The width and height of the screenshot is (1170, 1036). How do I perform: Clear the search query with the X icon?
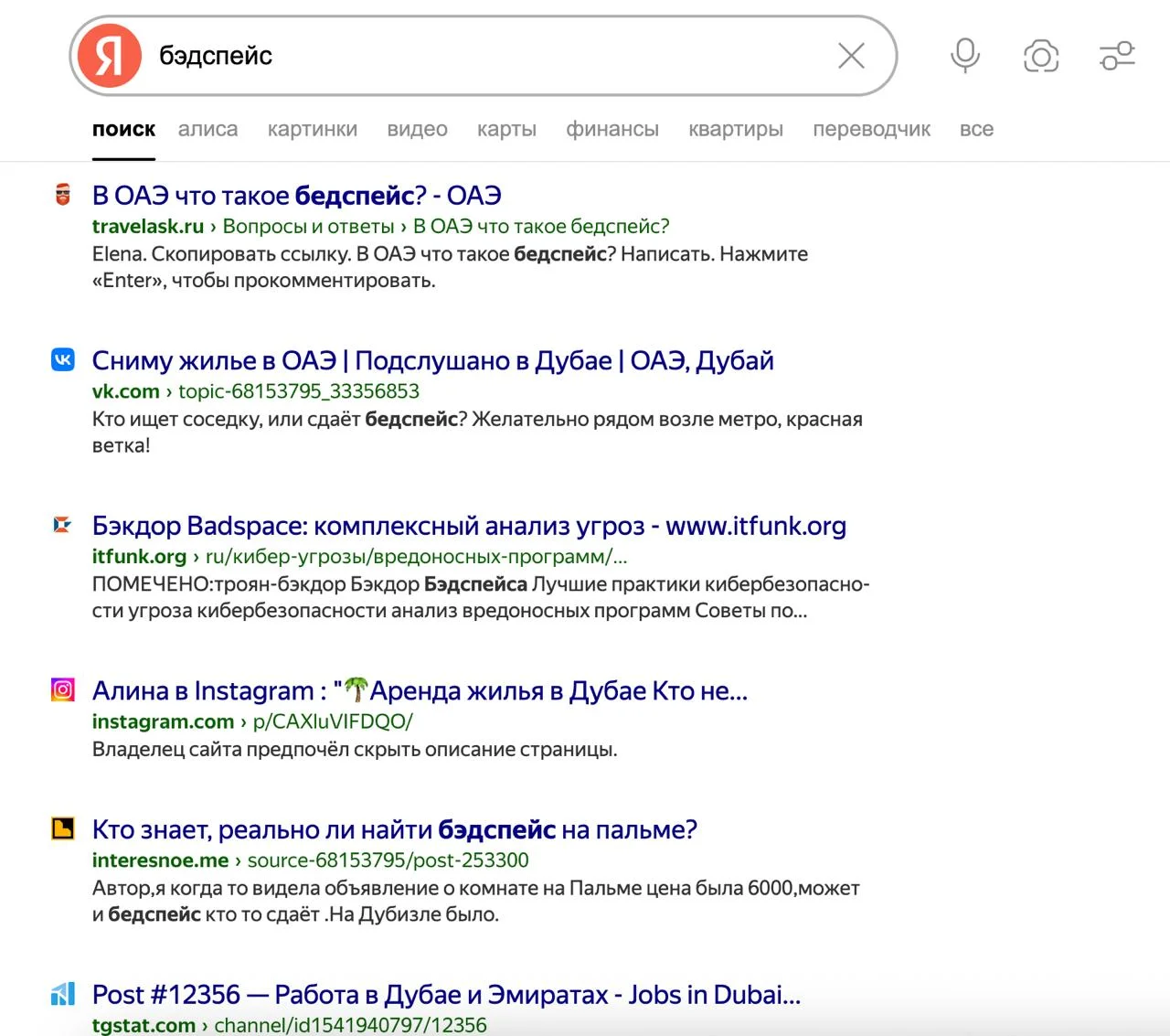[851, 56]
